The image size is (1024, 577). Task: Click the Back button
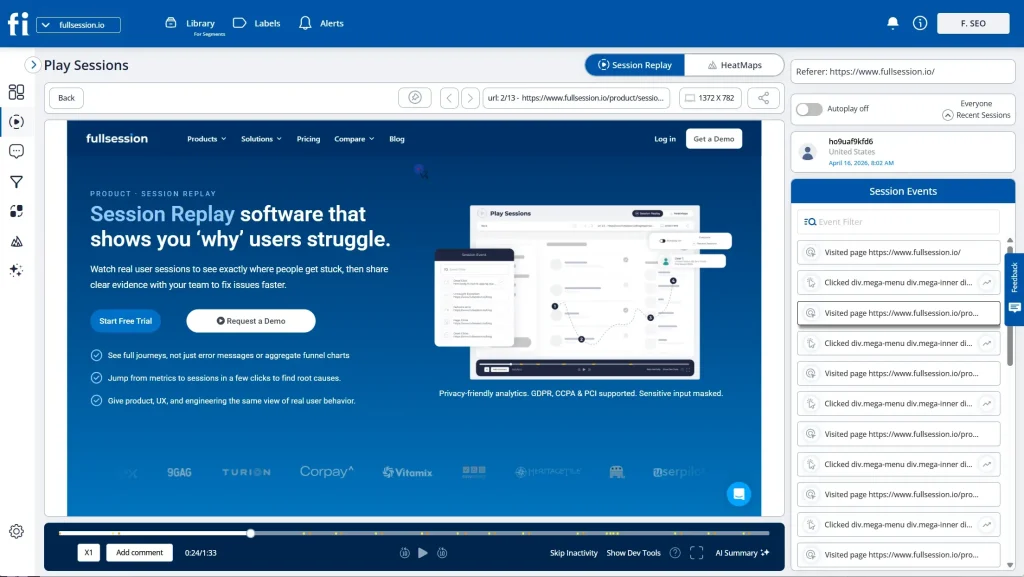coord(66,98)
